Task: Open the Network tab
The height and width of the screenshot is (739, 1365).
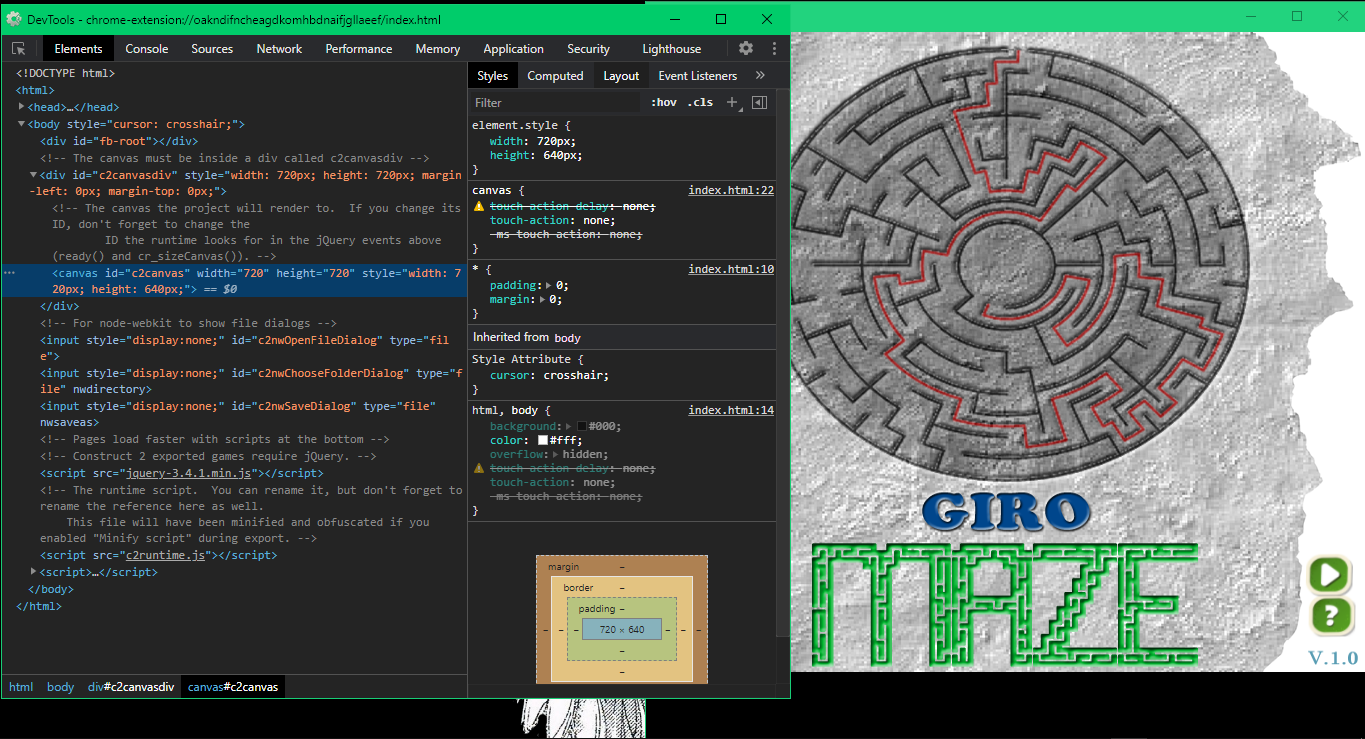Action: pos(279,48)
